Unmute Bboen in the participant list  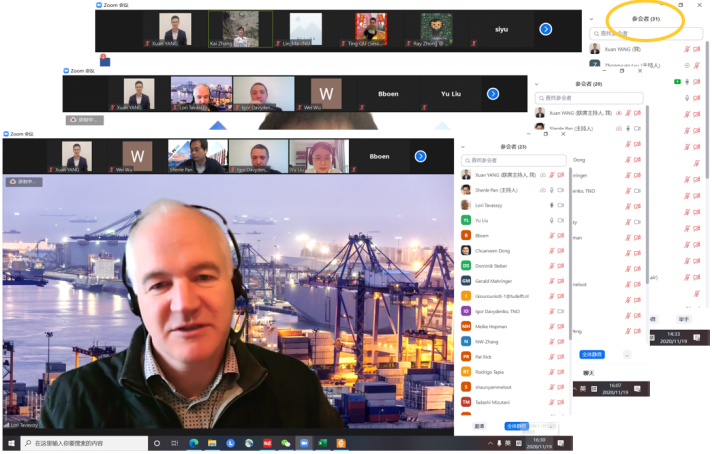[552, 236]
